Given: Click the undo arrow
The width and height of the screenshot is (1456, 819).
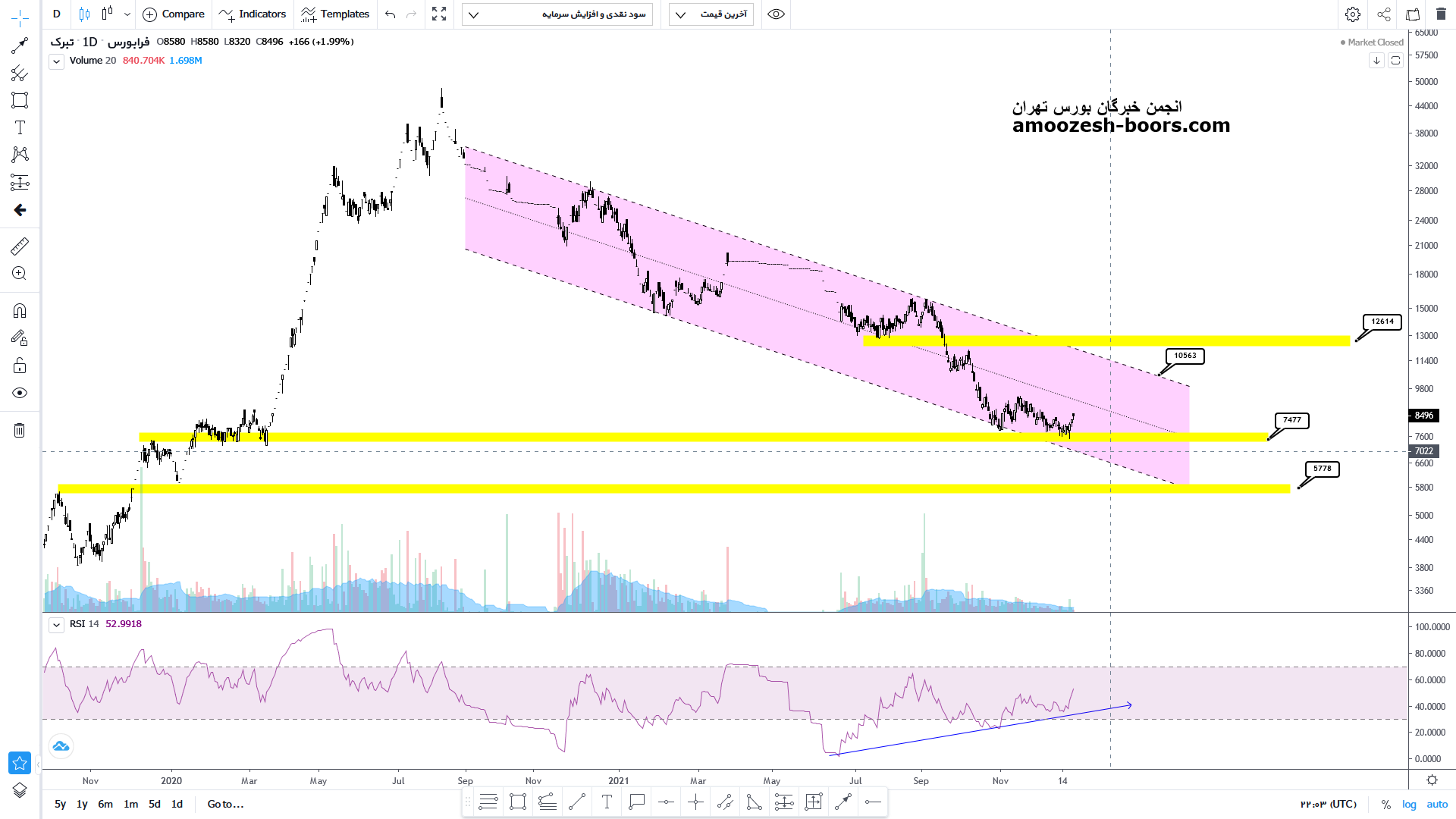Looking at the screenshot, I should pos(390,14).
